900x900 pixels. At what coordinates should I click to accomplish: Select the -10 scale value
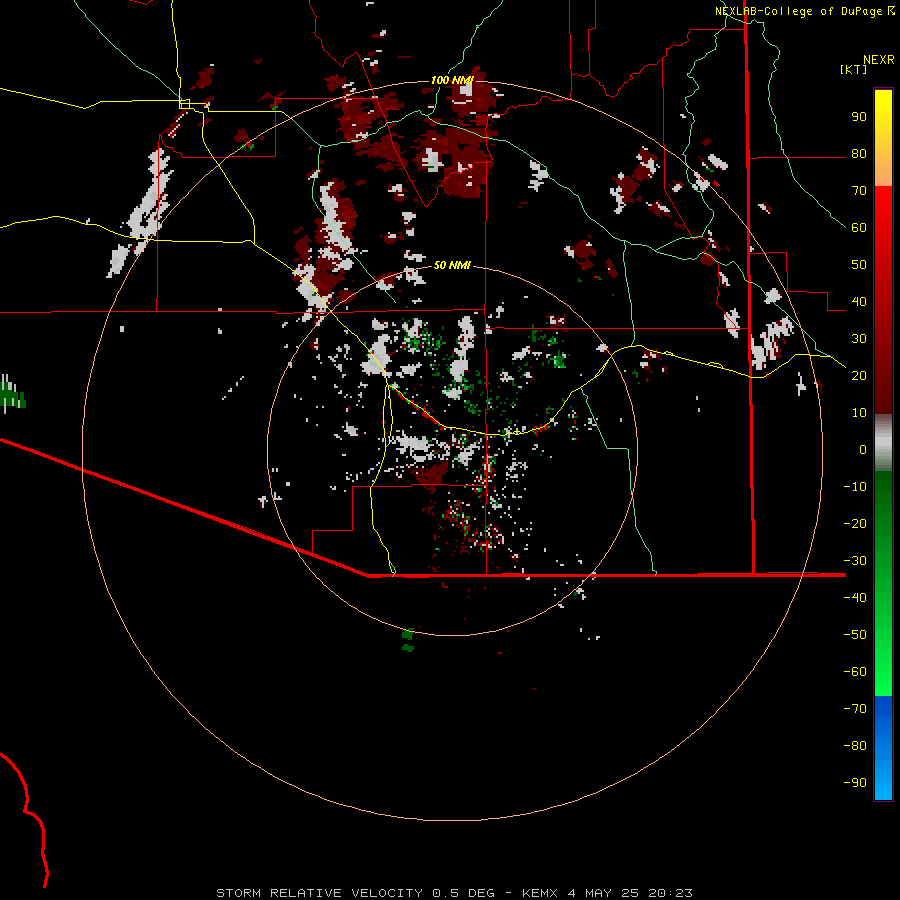point(855,487)
